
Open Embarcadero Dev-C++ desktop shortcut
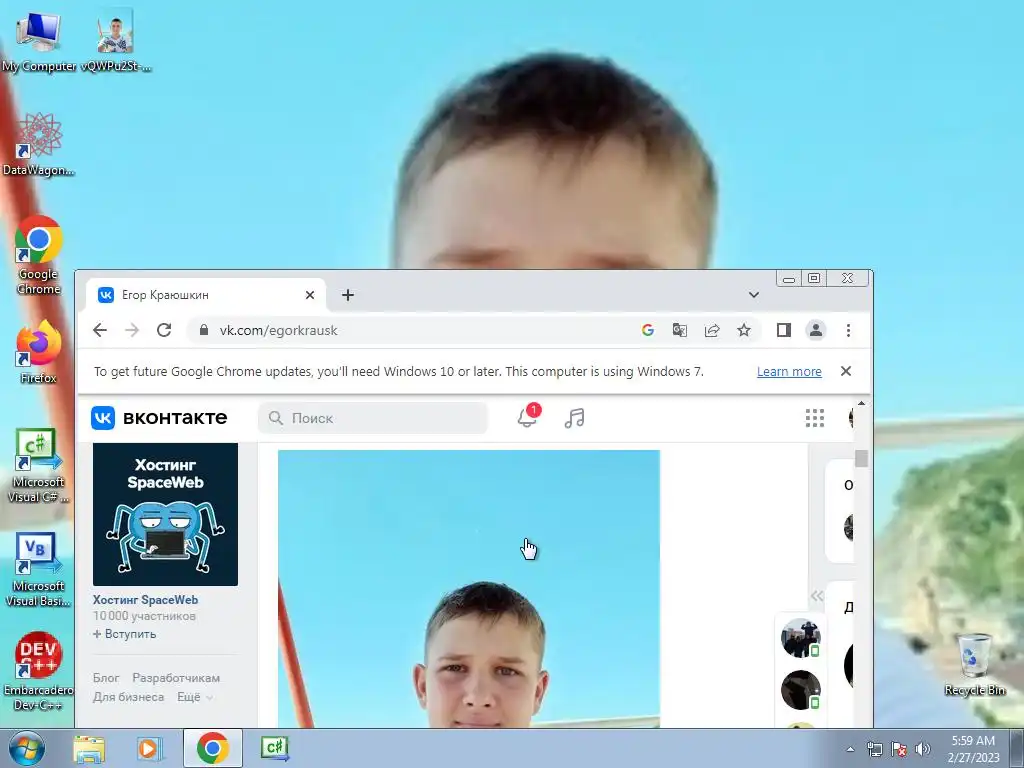pyautogui.click(x=39, y=671)
